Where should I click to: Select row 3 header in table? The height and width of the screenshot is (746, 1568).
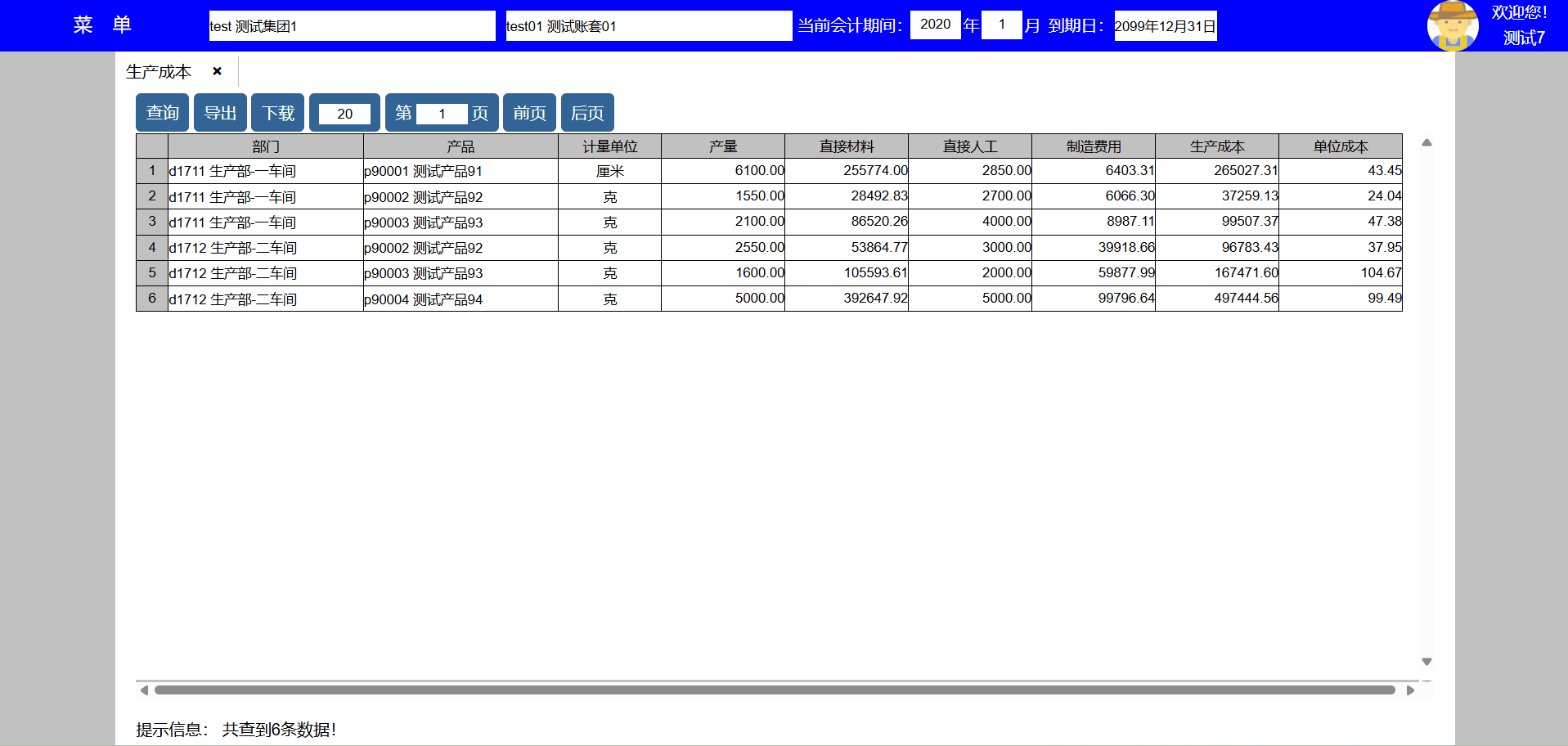(x=152, y=222)
